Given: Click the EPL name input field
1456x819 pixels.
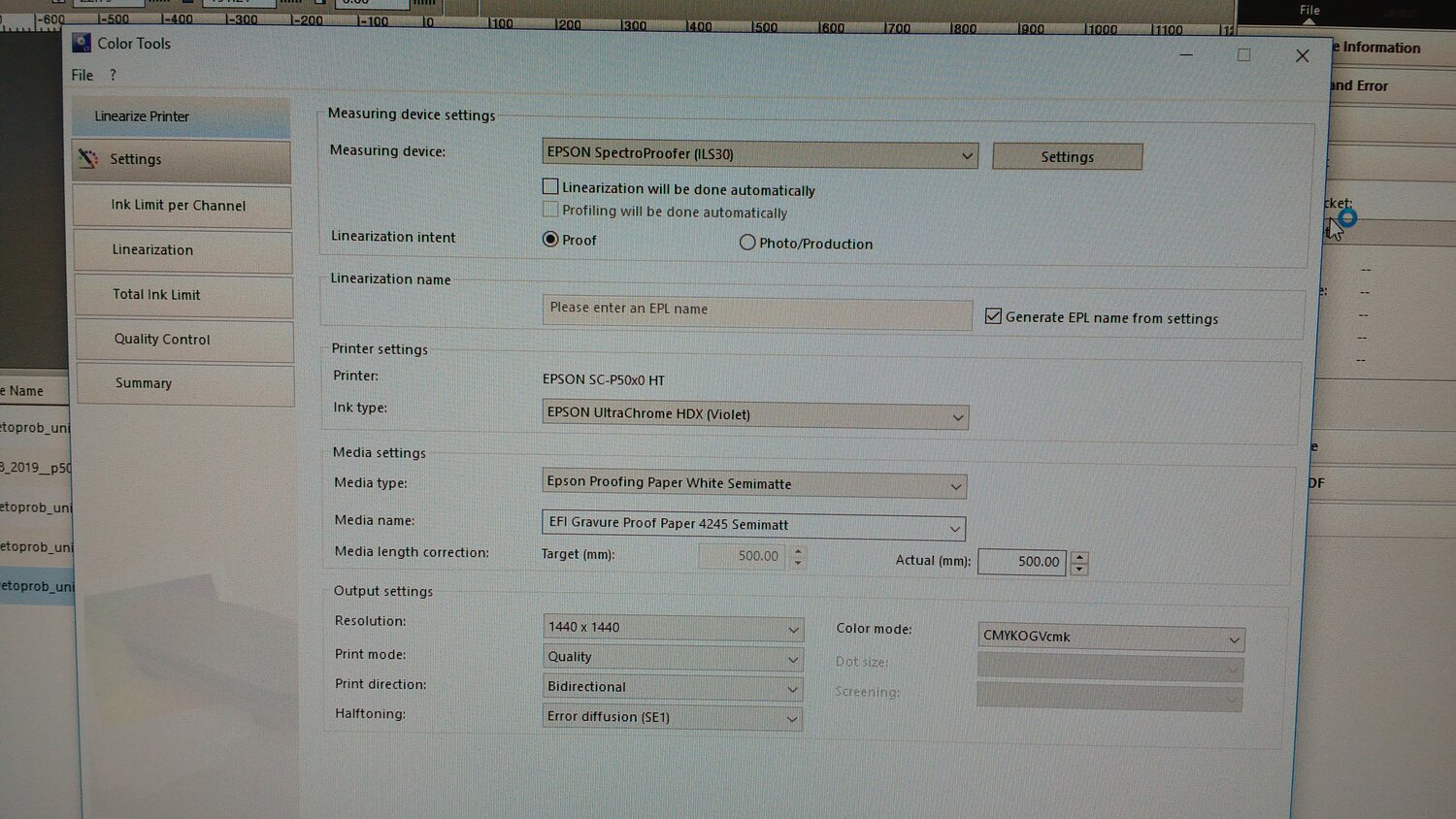Looking at the screenshot, I should 757,311.
